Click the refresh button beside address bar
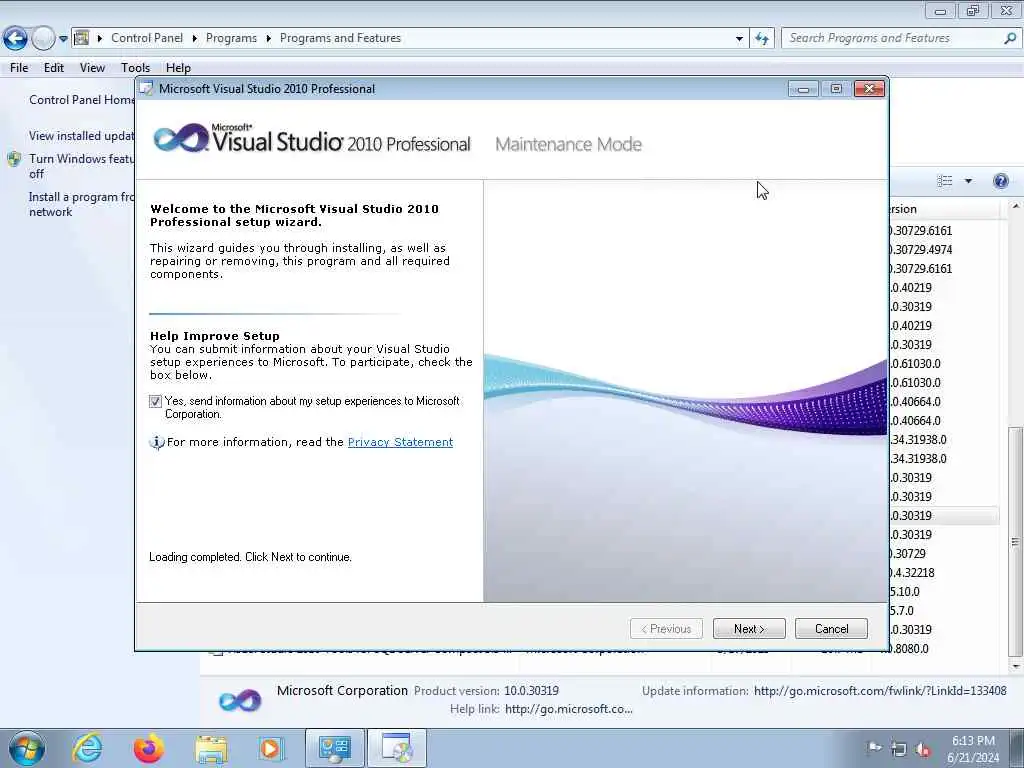 point(762,39)
